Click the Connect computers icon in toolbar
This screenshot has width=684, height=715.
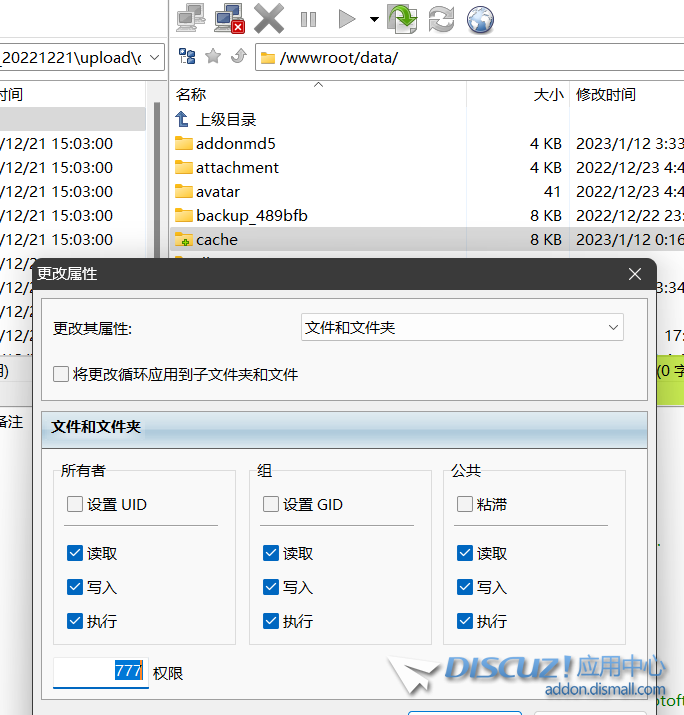[192, 17]
